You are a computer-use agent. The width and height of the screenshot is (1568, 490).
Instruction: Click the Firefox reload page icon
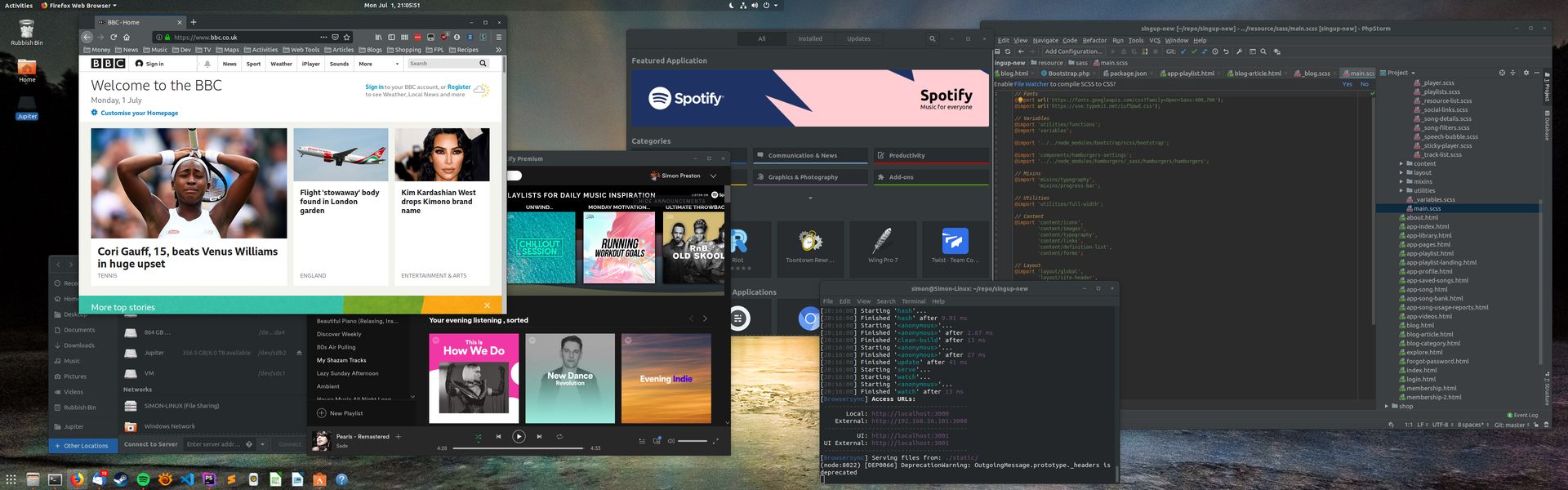click(114, 37)
